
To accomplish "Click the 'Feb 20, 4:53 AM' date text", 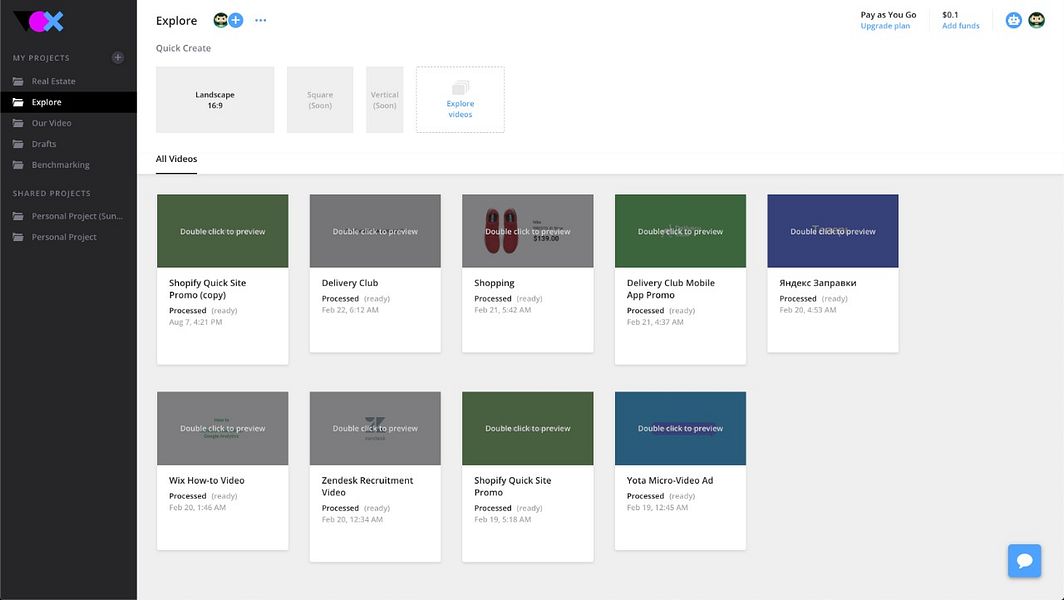I will tap(808, 310).
